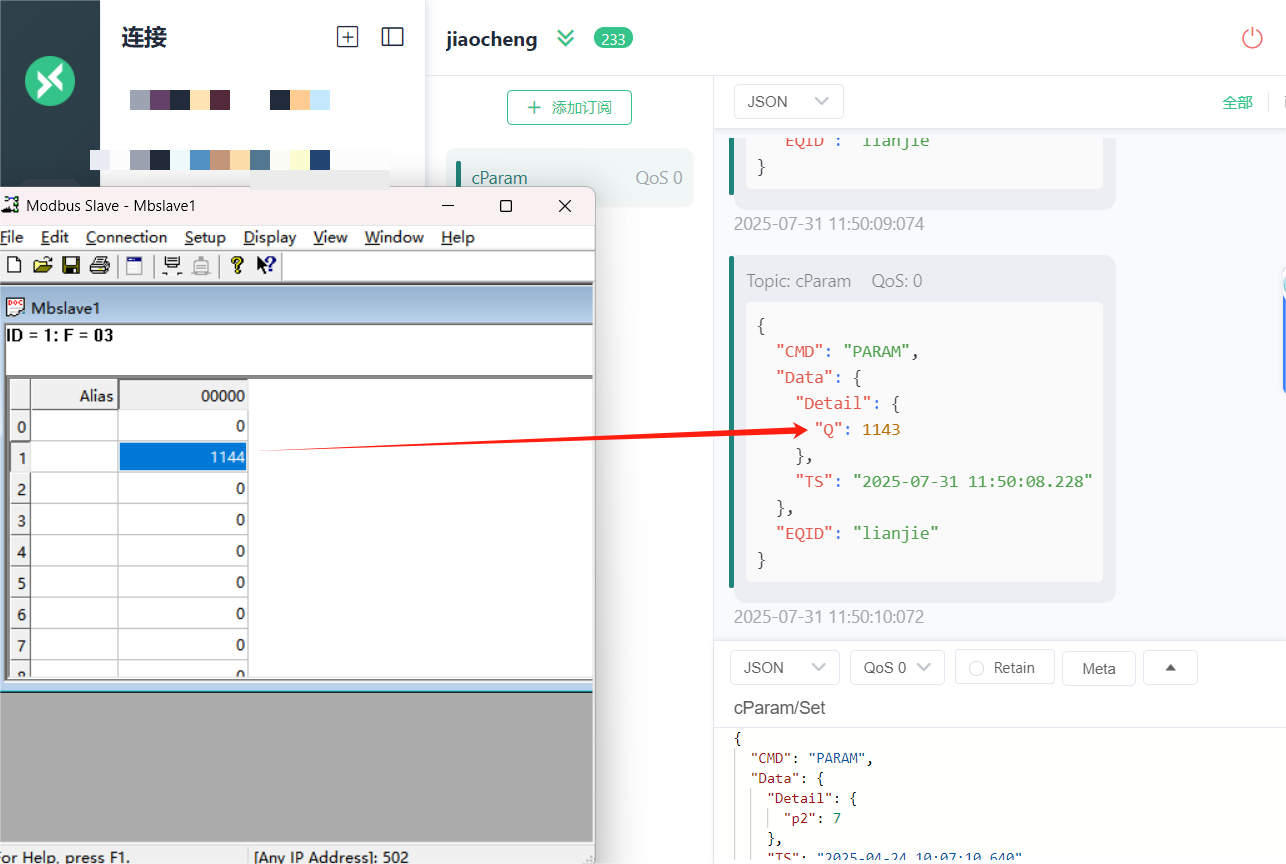Click the slave definition window toolbar icon
Viewport: 1286px width, 864px height.
tap(134, 265)
